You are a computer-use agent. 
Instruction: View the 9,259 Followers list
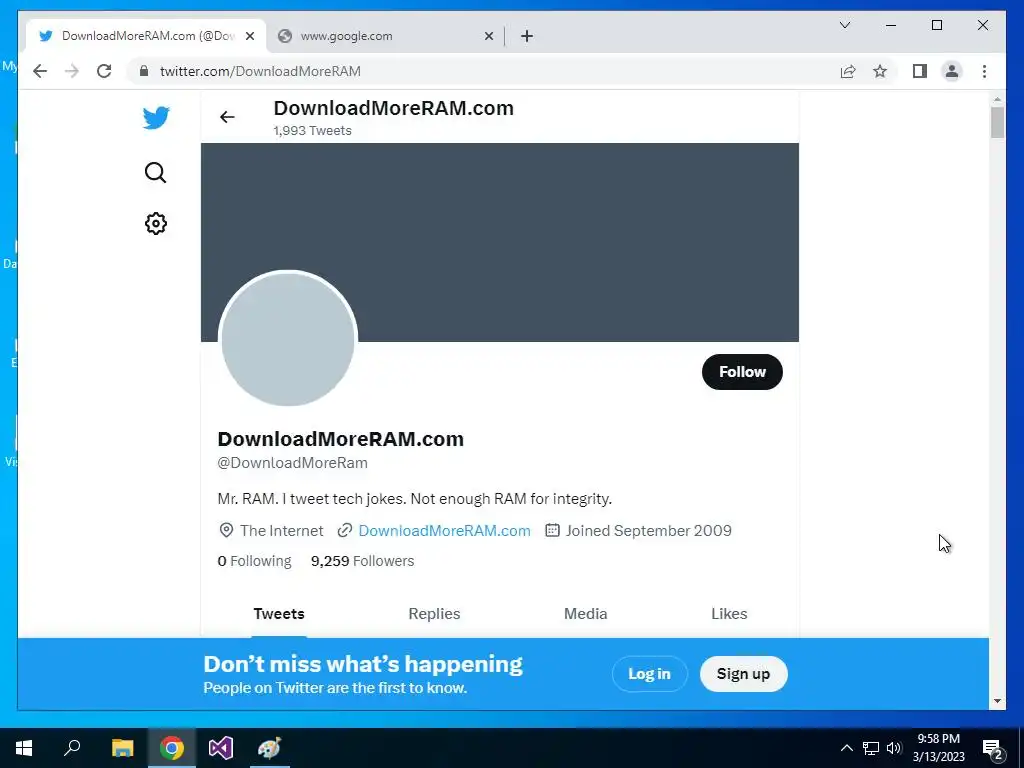(x=362, y=561)
